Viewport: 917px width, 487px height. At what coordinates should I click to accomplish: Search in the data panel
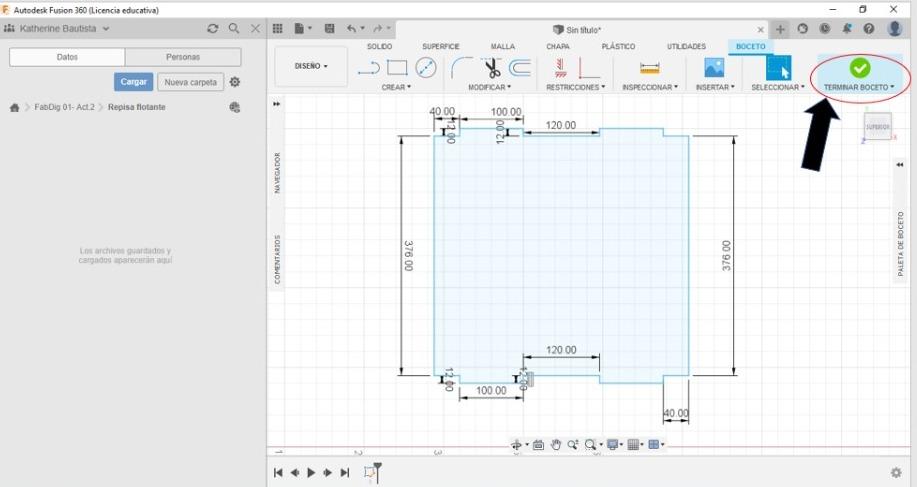tap(234, 28)
